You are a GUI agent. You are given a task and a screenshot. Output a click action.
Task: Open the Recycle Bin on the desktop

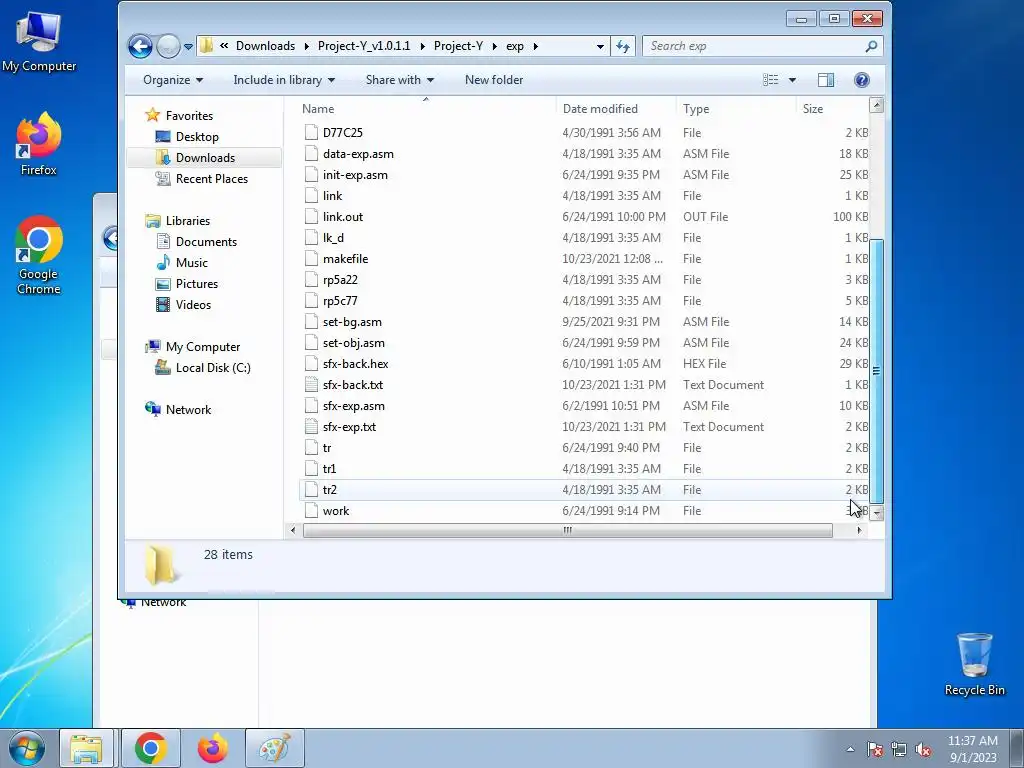pos(974,664)
